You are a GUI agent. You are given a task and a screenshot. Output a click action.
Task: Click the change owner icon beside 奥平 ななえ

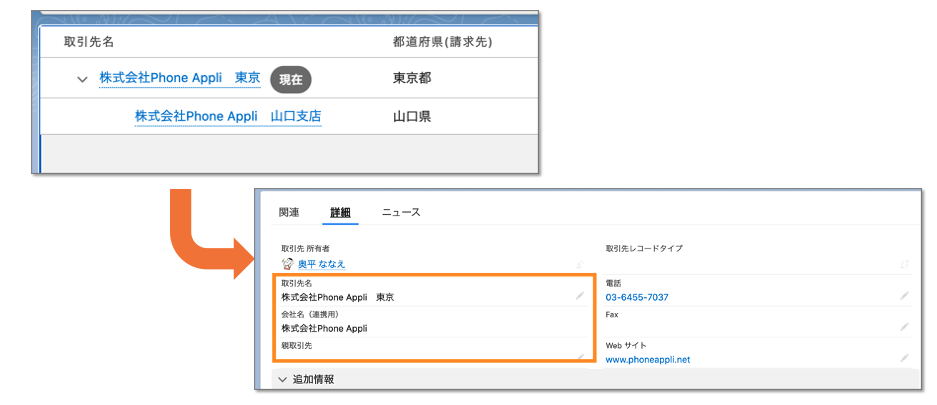click(x=580, y=264)
